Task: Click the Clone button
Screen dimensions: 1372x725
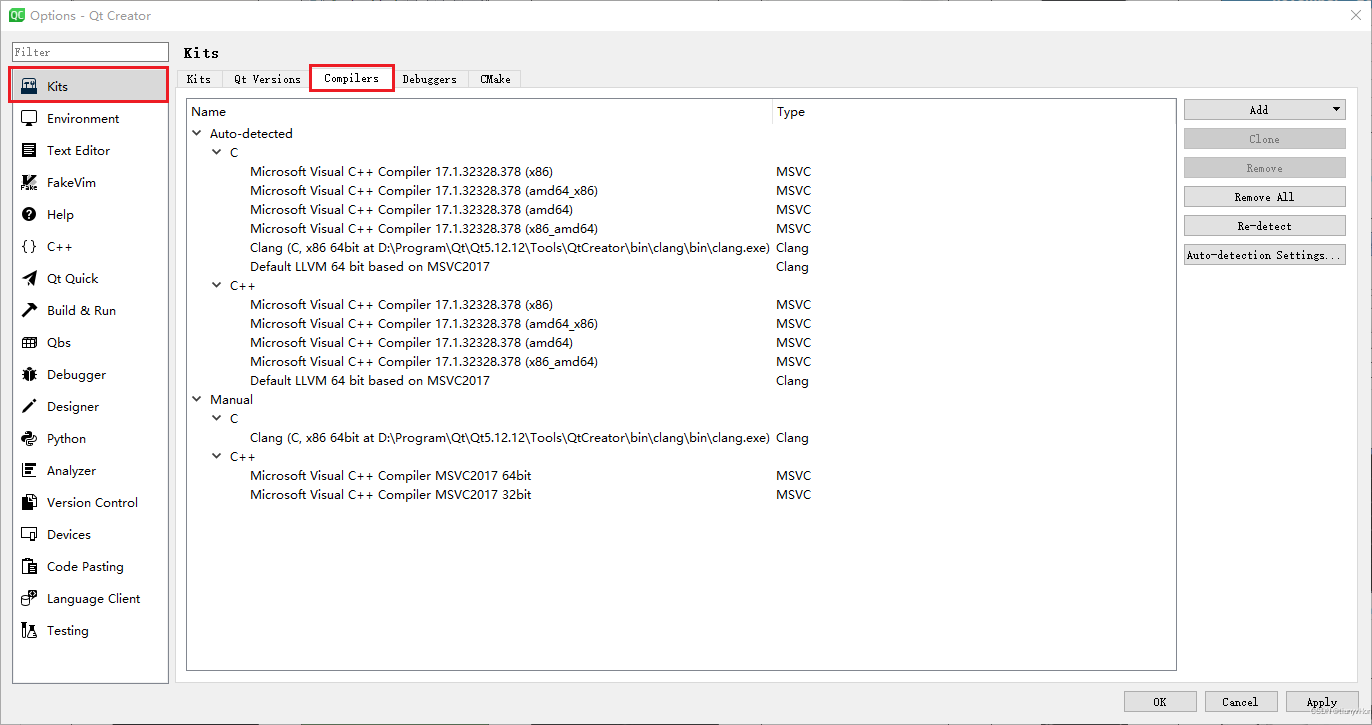Action: coord(1265,139)
